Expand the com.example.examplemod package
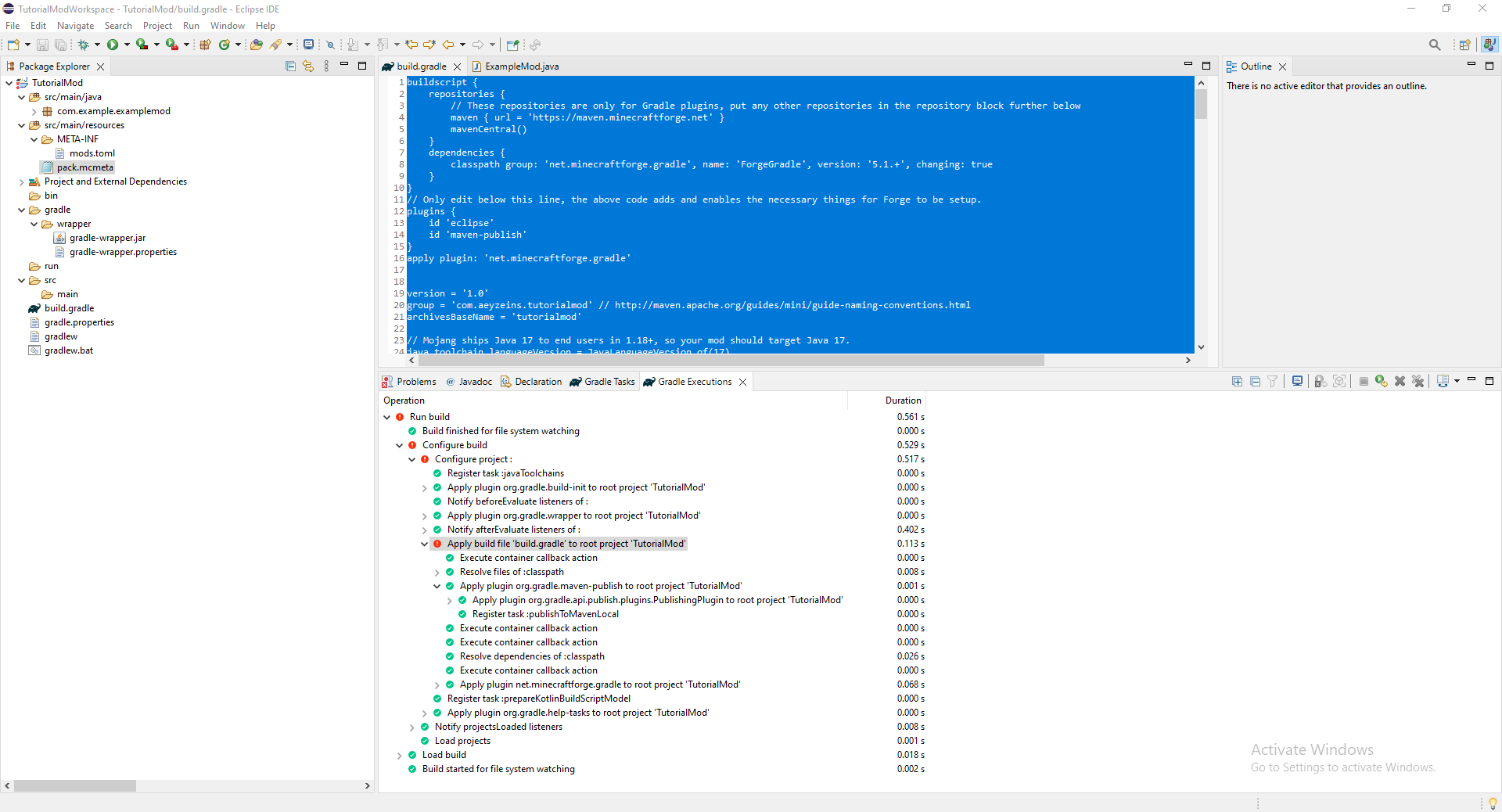The height and width of the screenshot is (812, 1502). point(34,112)
